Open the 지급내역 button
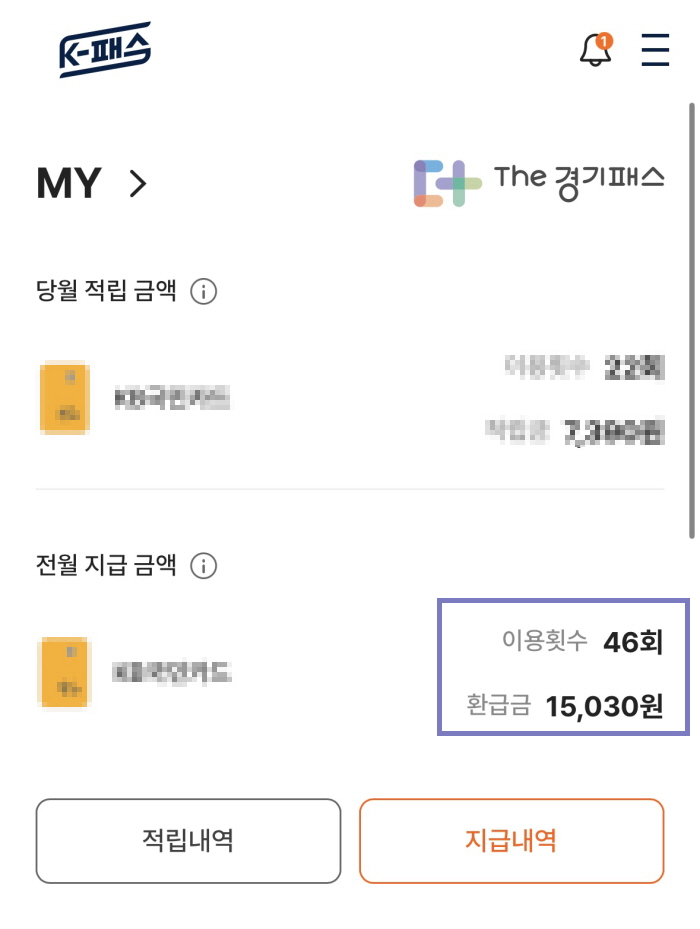This screenshot has width=700, height=929. 512,841
